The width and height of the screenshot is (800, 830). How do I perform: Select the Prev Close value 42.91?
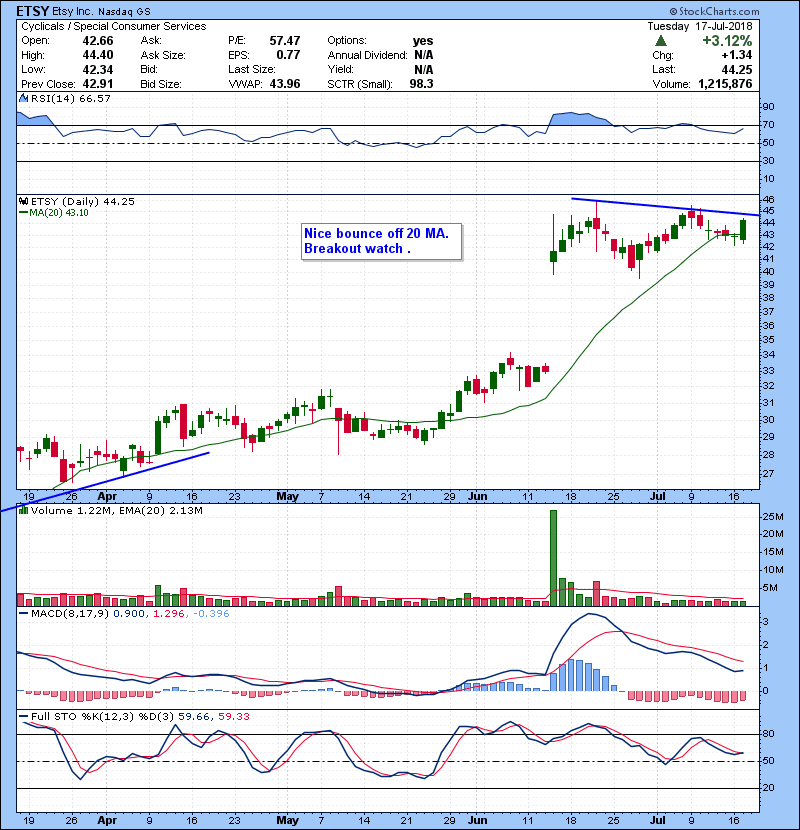[98, 84]
